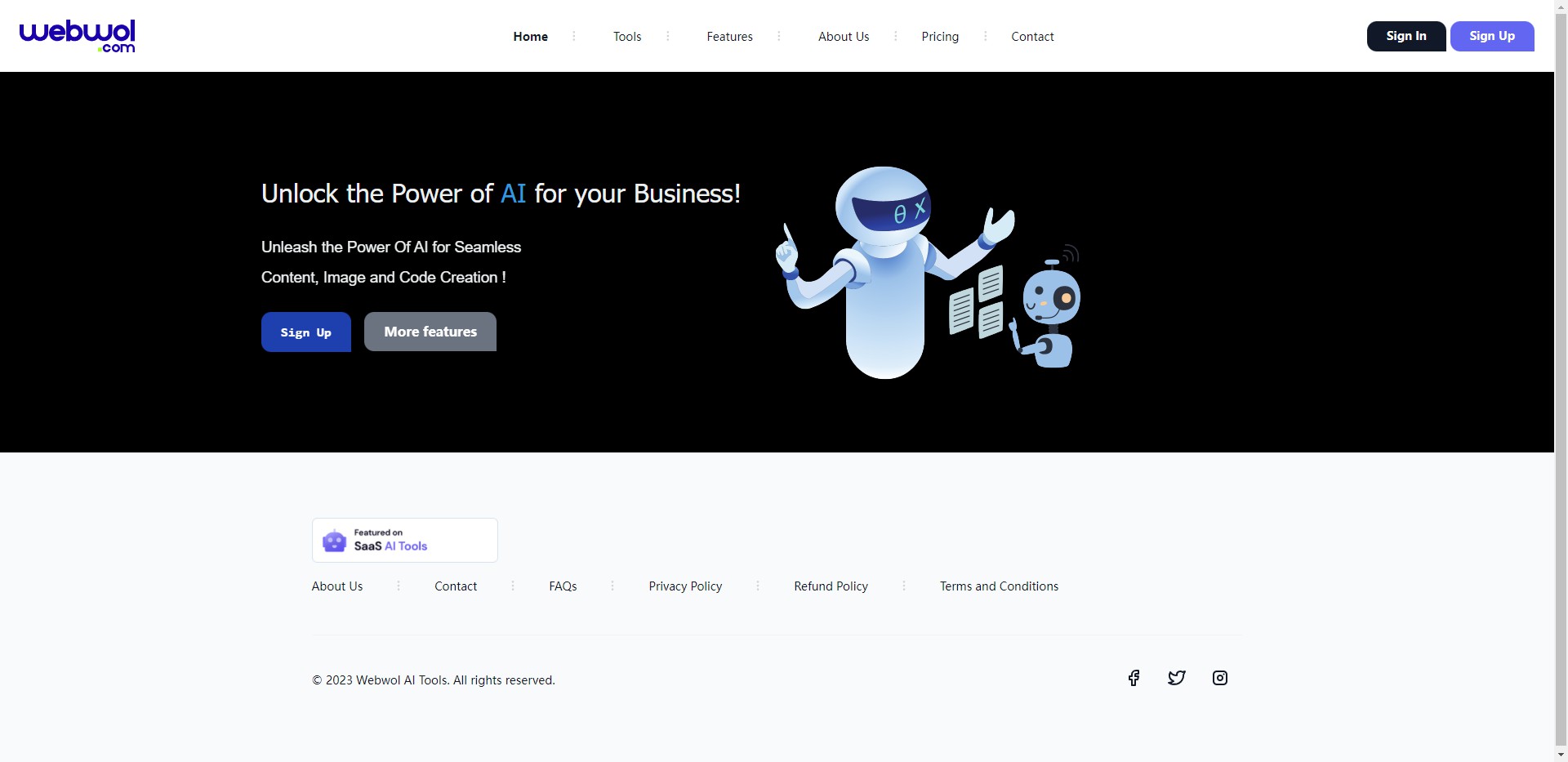Click the Webwol.com logo

coord(77,36)
